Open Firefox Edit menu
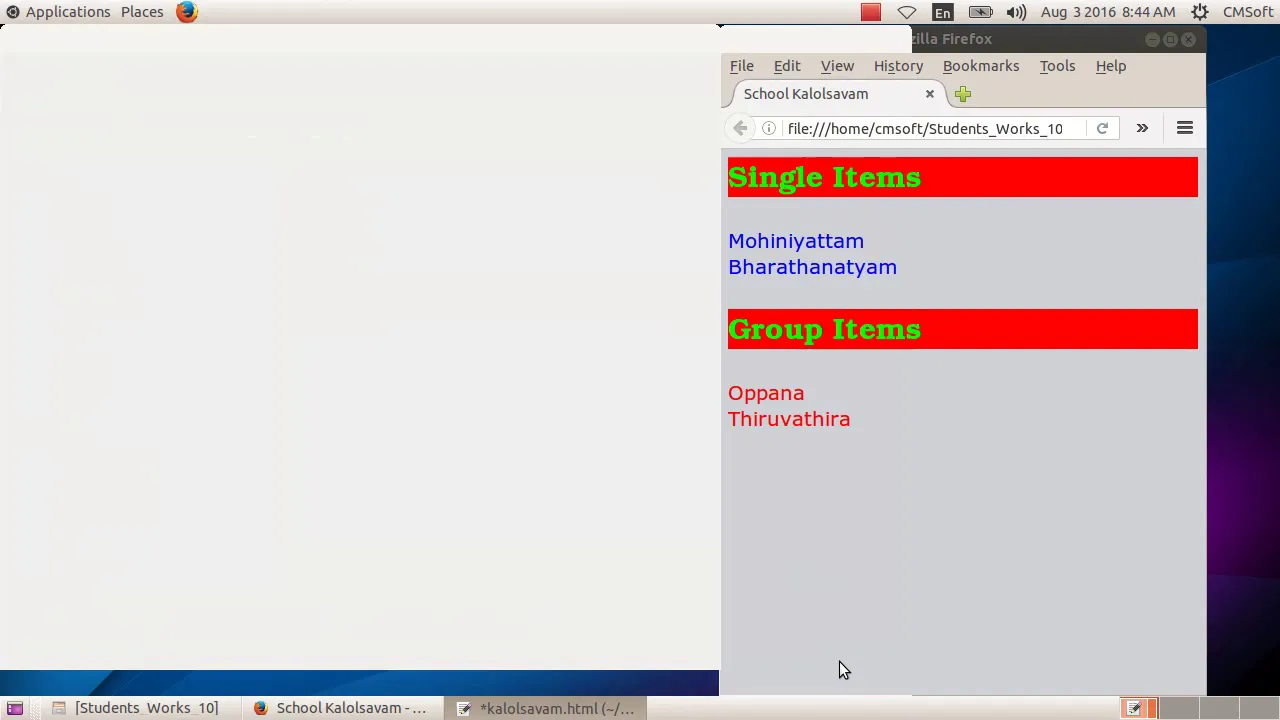 (787, 66)
